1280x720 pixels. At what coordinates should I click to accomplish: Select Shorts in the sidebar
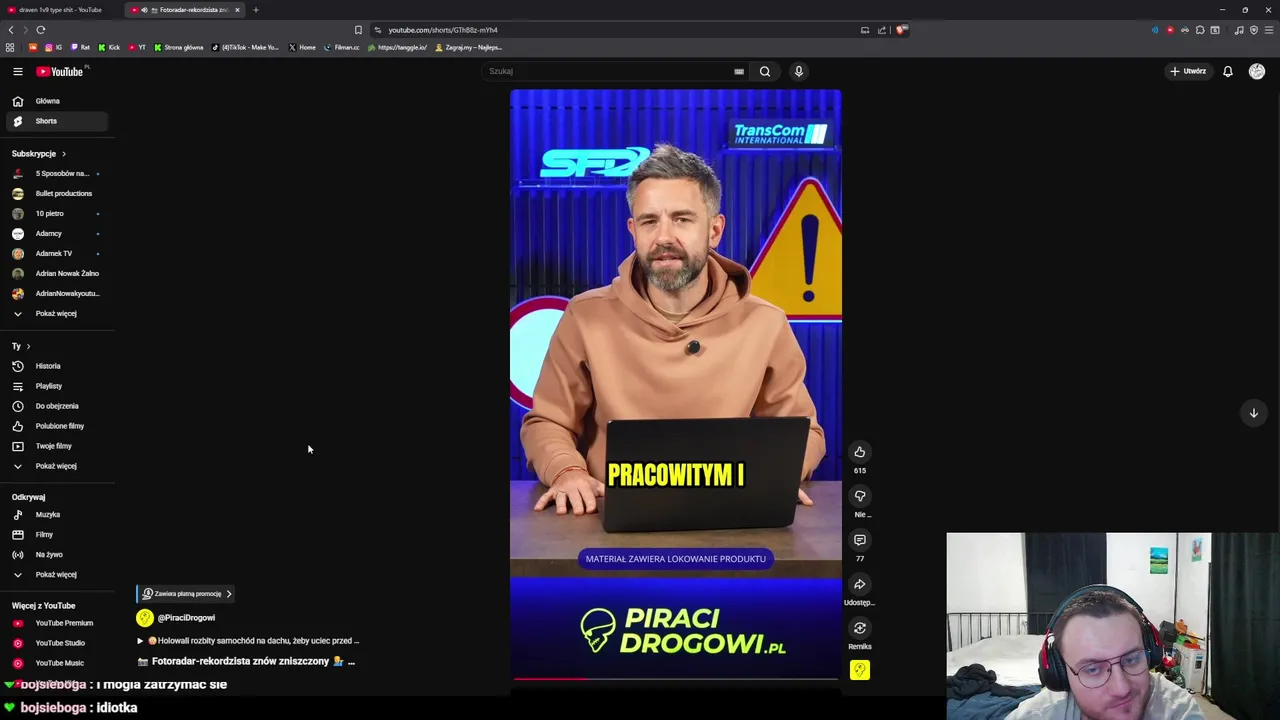[x=57, y=121]
